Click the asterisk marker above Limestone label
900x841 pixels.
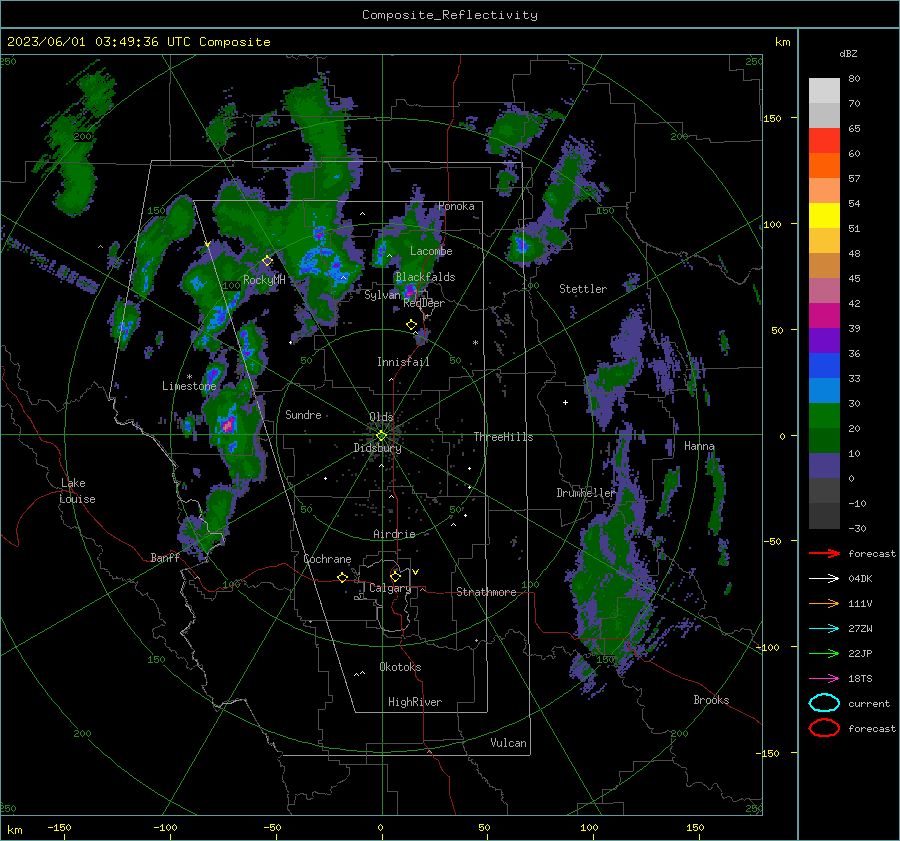point(189,377)
